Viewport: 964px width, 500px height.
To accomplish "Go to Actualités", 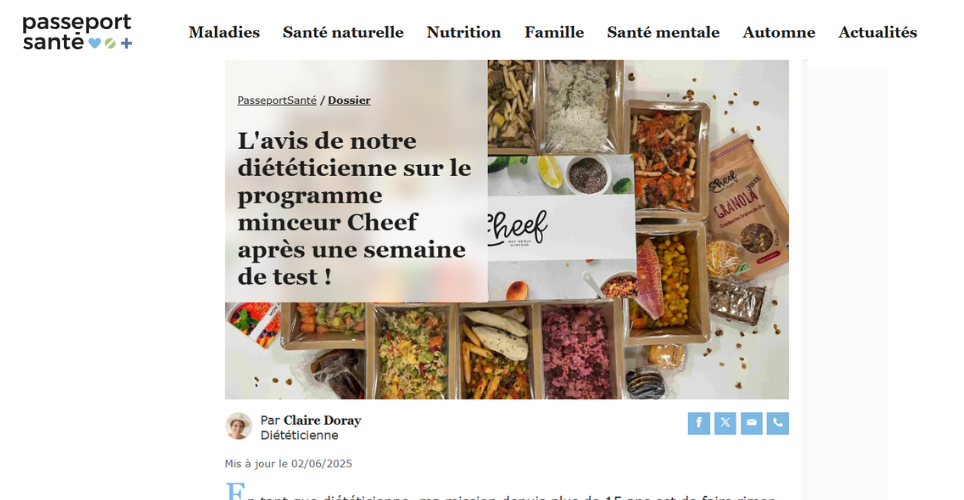I will [877, 32].
